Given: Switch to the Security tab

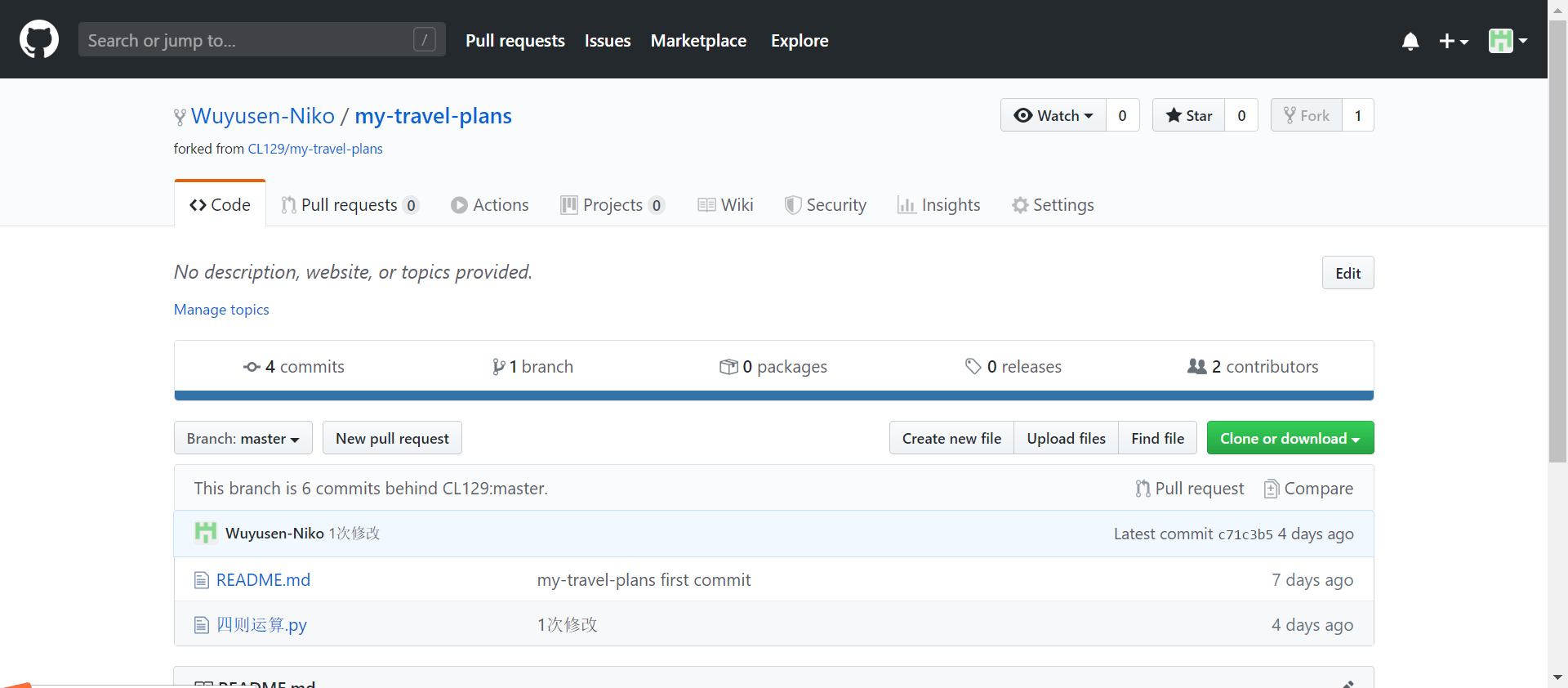Looking at the screenshot, I should (x=826, y=204).
